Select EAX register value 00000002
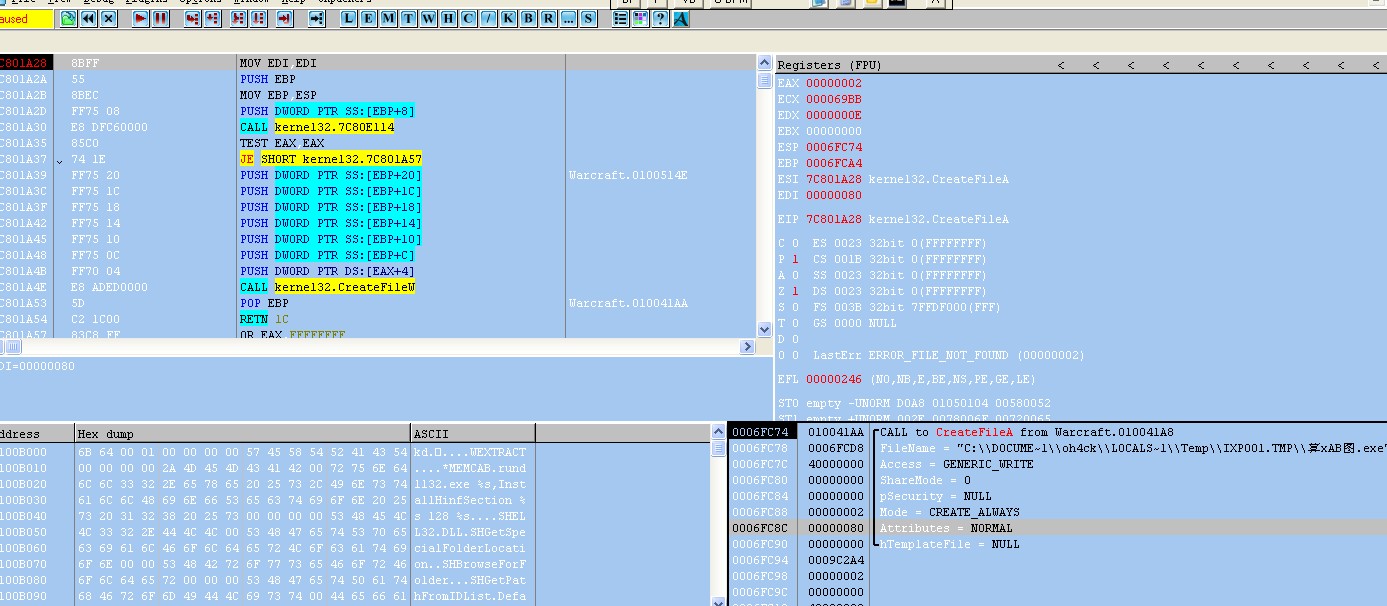Viewport: 1387px width, 606px height. [x=834, y=83]
